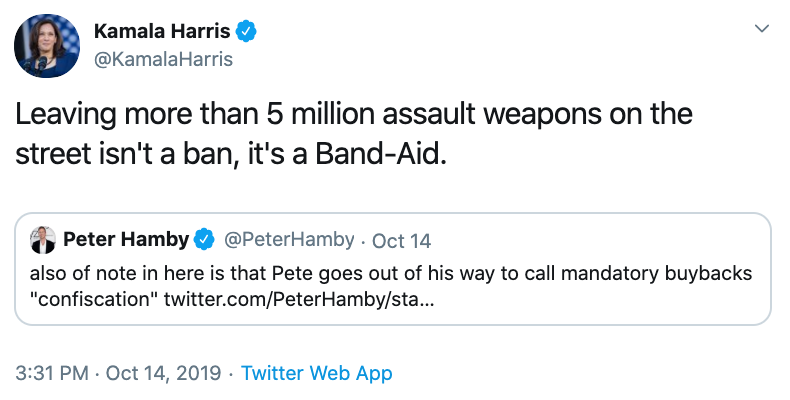The image size is (790, 400).
Task: Open the tweet options chevron menu
Action: 761,30
